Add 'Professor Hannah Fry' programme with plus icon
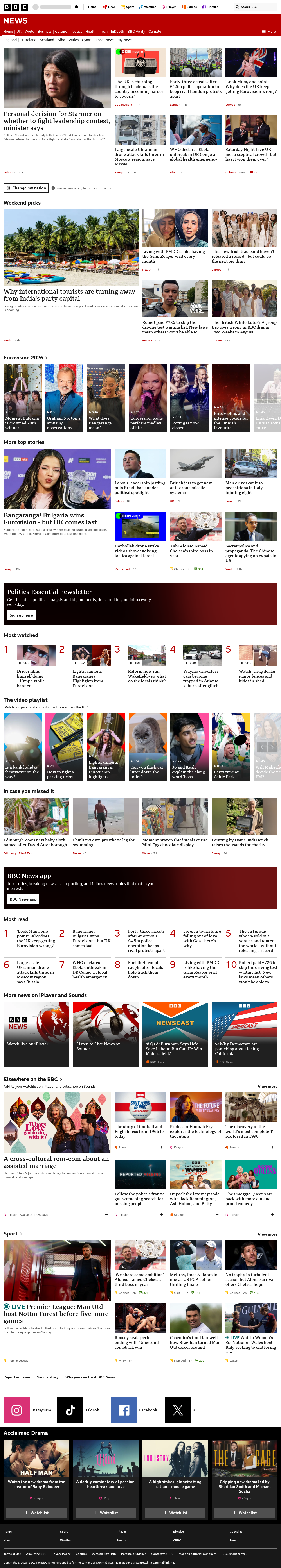Viewport: 281px width, 1568px height. coord(217,1147)
